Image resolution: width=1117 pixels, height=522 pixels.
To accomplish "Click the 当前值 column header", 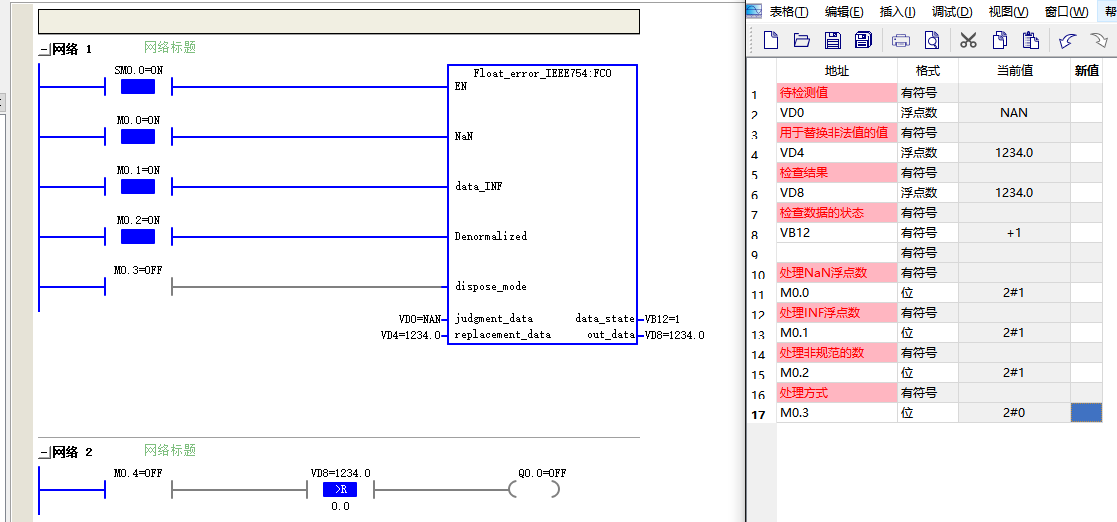I will (x=1014, y=71).
